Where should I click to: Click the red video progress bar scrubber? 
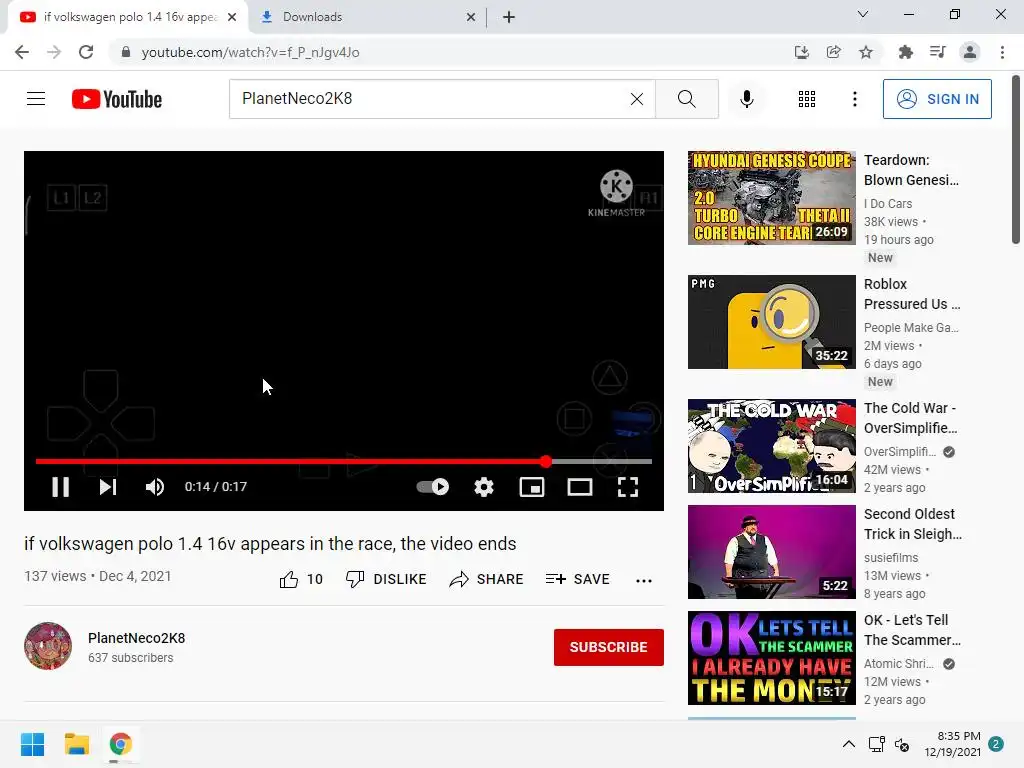[545, 462]
